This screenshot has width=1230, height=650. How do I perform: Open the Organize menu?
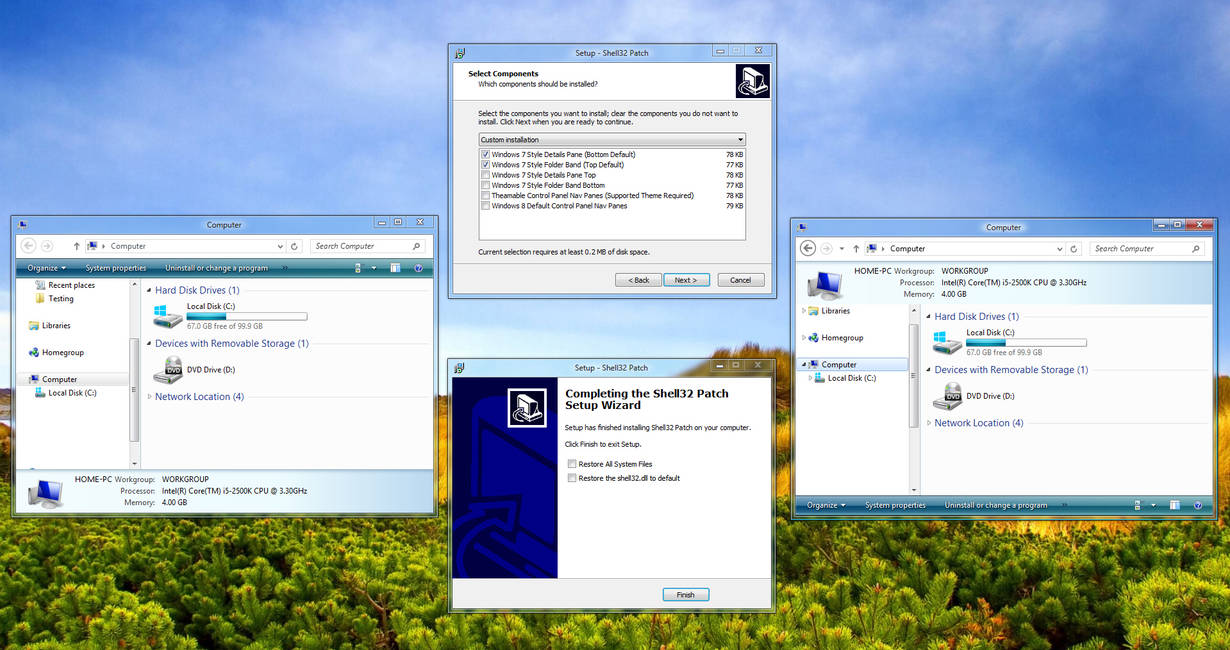45,267
